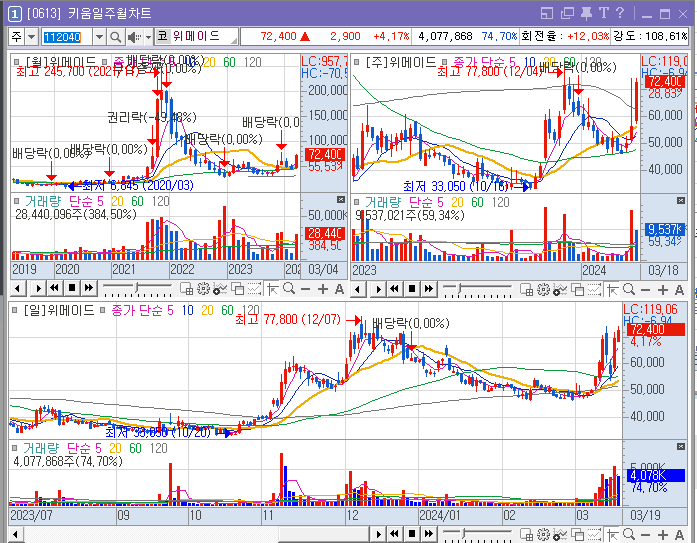Click the daily chart zoom slider handle
The width and height of the screenshot is (697, 543).
point(464,533)
